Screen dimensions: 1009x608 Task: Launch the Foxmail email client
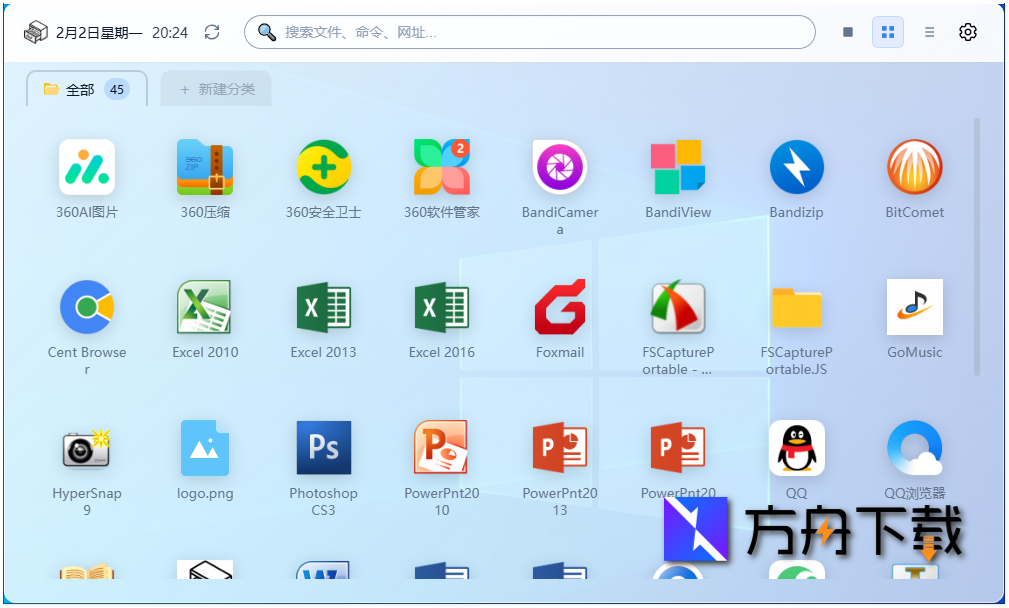point(559,307)
